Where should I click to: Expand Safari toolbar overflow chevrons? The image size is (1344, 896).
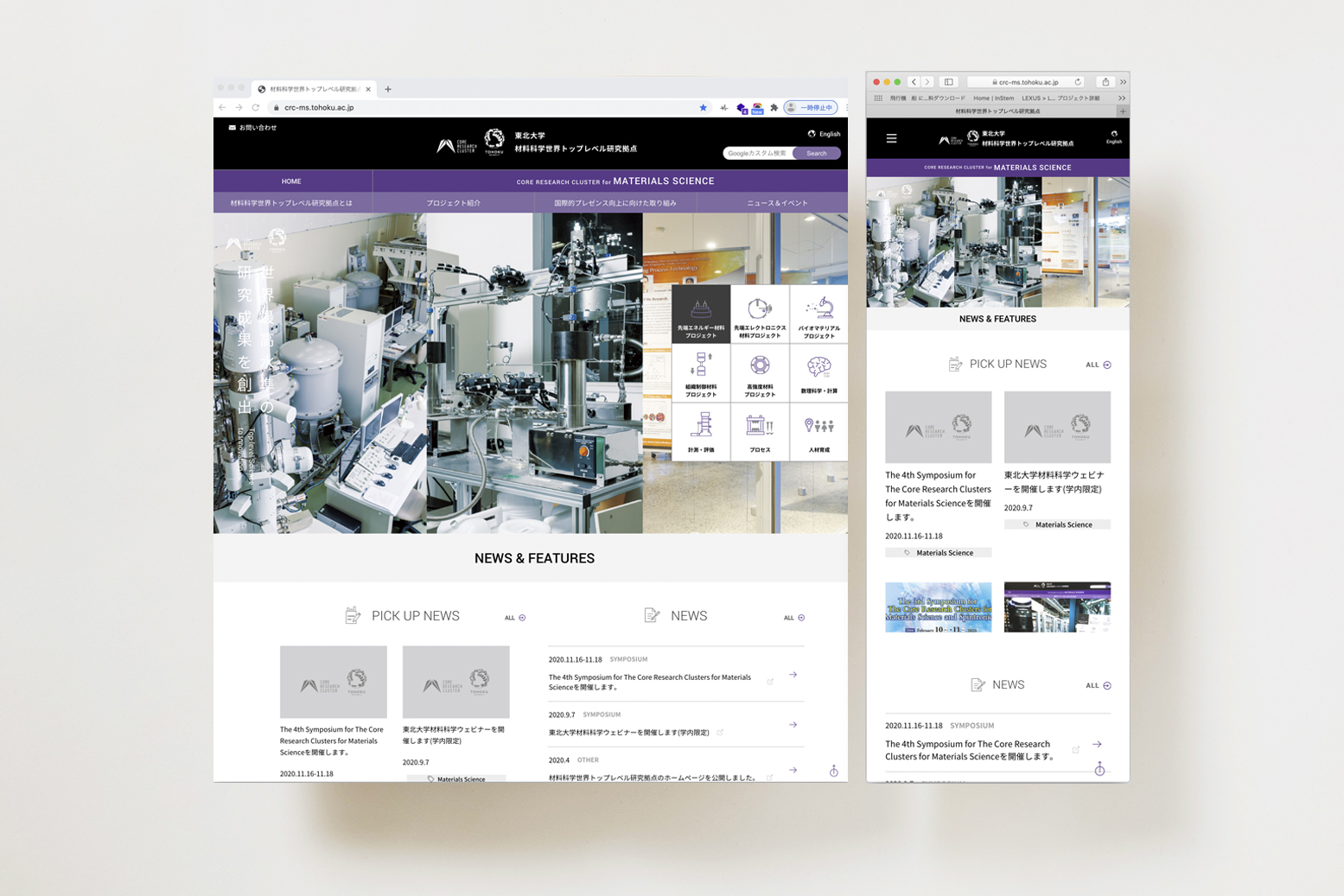[x=1123, y=82]
